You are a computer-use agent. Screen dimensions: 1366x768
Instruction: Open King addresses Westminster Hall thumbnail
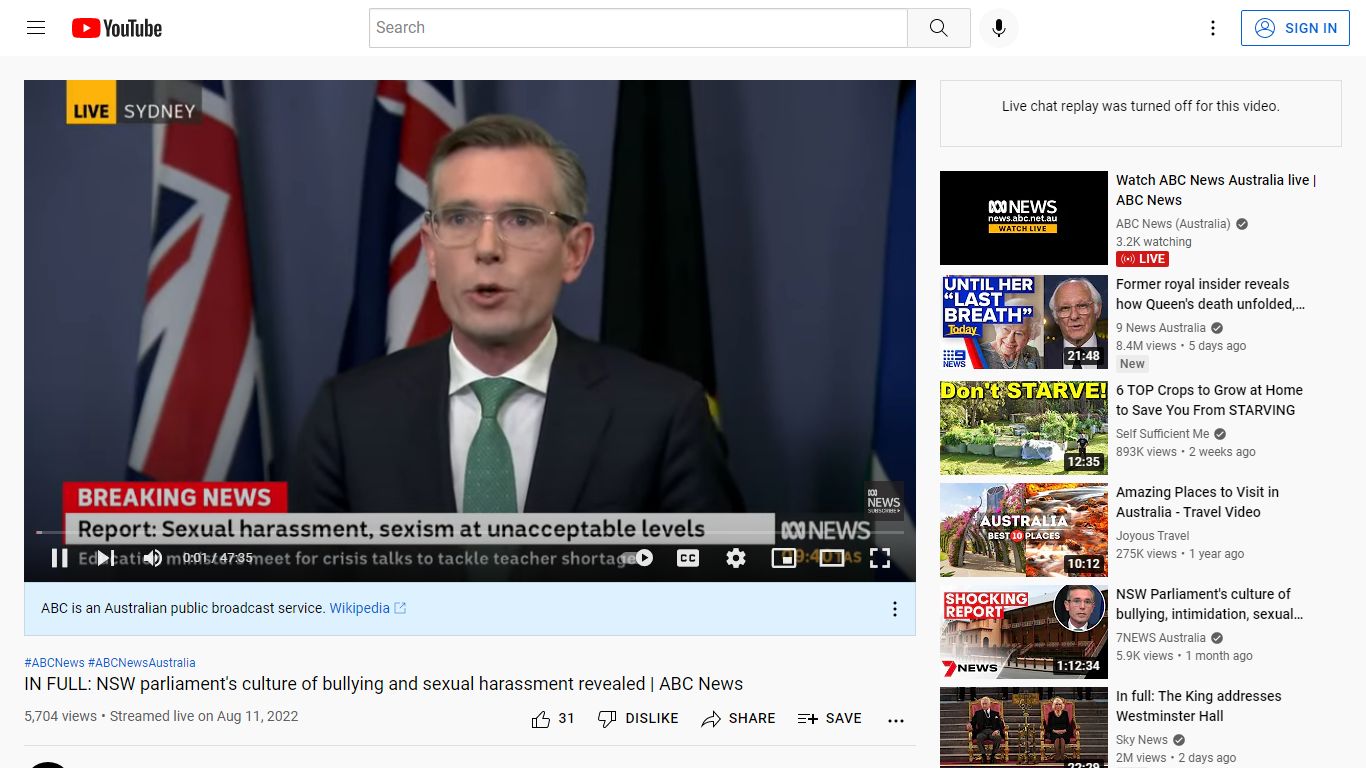pyautogui.click(x=1024, y=727)
